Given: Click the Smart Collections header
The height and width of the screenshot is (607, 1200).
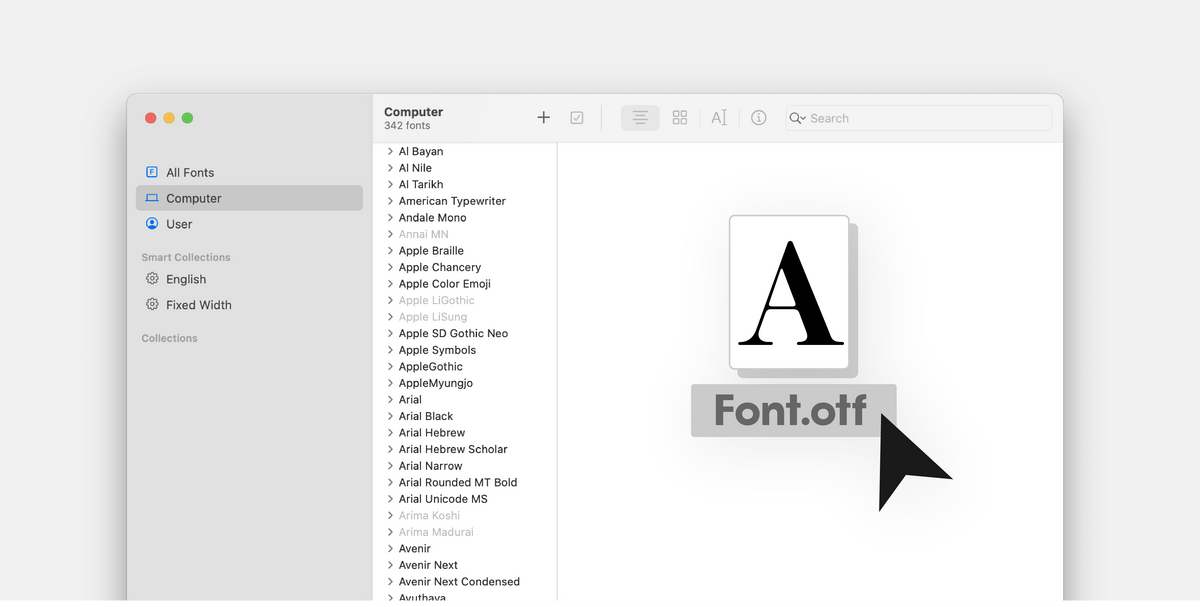Looking at the screenshot, I should point(186,257).
